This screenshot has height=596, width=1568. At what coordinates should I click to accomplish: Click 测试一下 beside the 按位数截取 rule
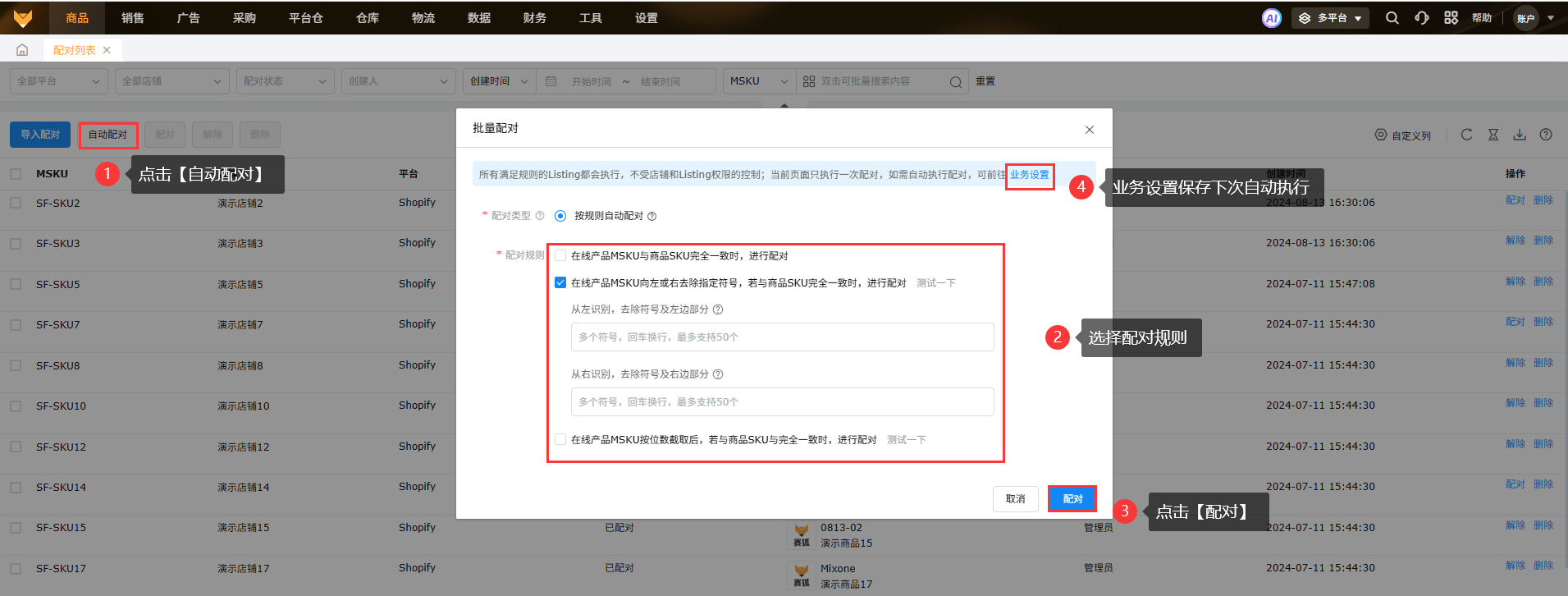tap(907, 440)
